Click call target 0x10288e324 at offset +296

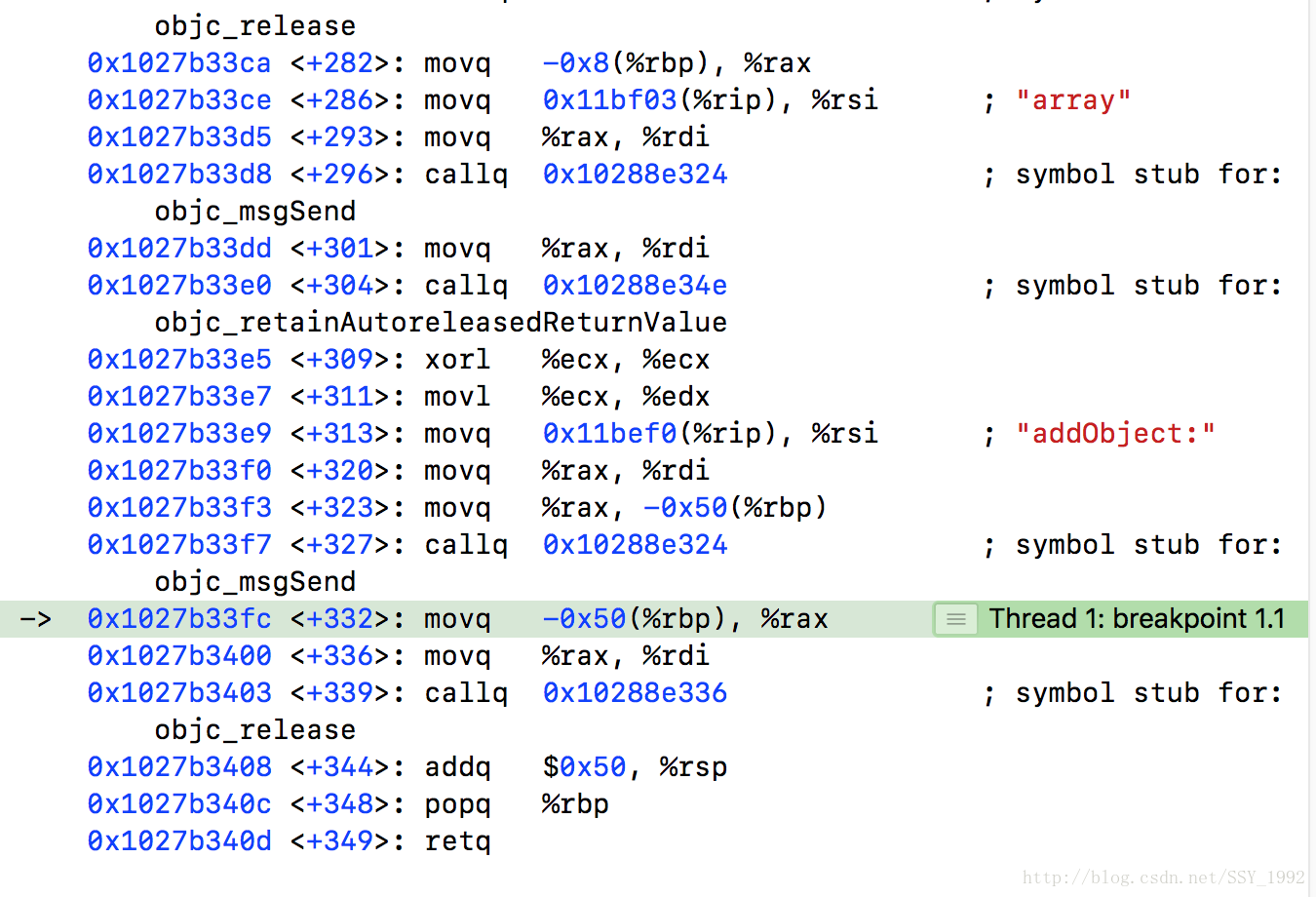636,175
